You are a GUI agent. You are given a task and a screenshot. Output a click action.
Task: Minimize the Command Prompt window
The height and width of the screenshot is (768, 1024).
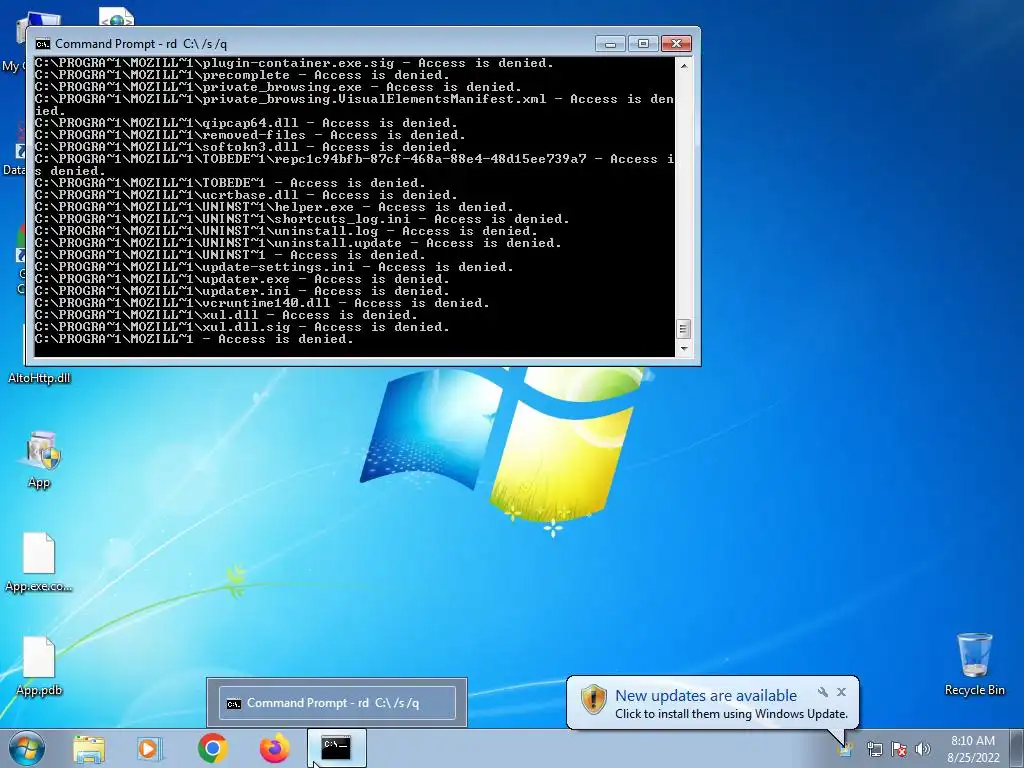(x=610, y=44)
